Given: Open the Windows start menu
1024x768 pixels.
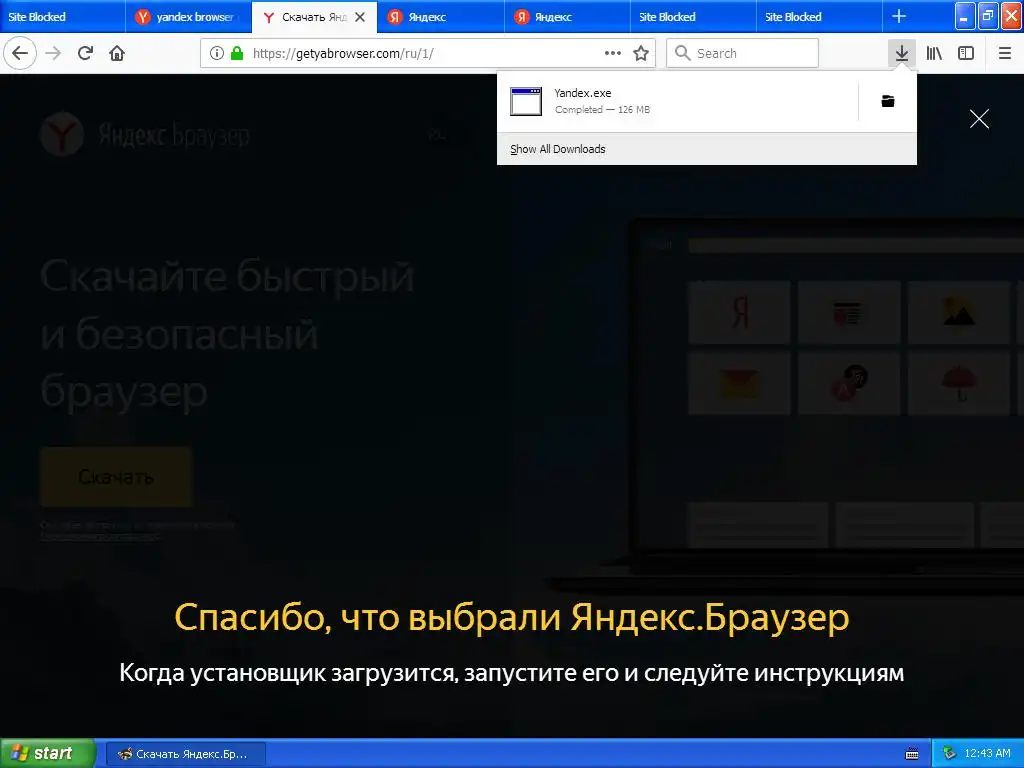Looking at the screenshot, I should [x=48, y=754].
